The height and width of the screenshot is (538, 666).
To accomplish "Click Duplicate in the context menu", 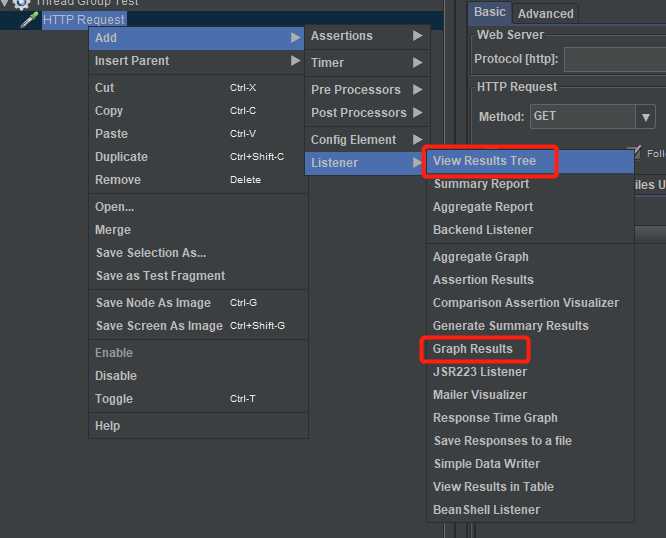I will point(121,157).
